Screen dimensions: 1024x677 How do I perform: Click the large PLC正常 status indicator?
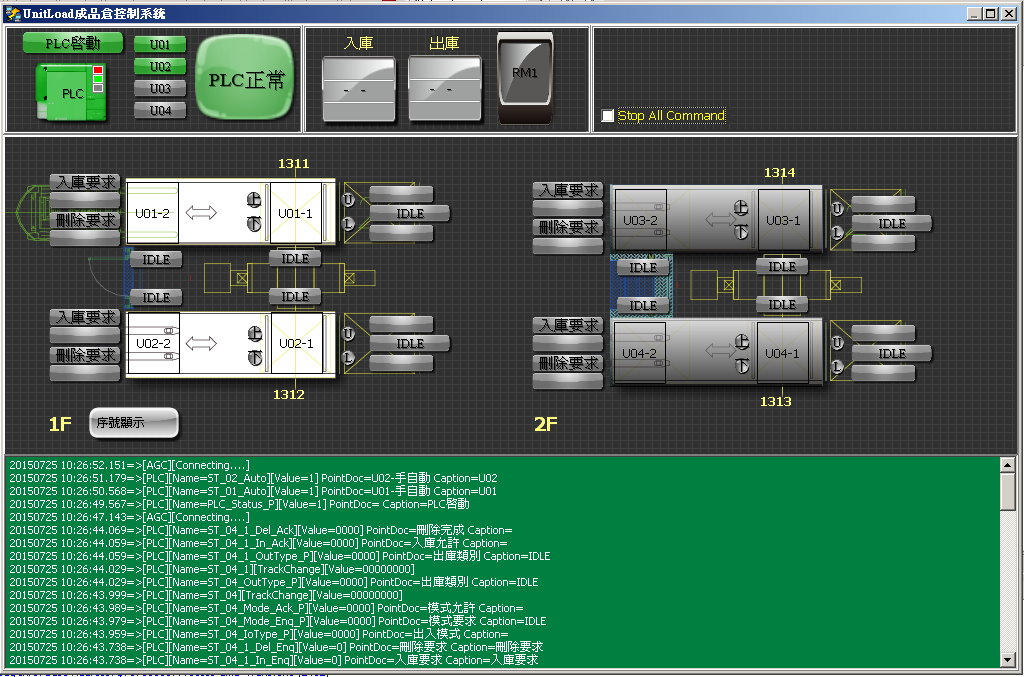(x=246, y=80)
